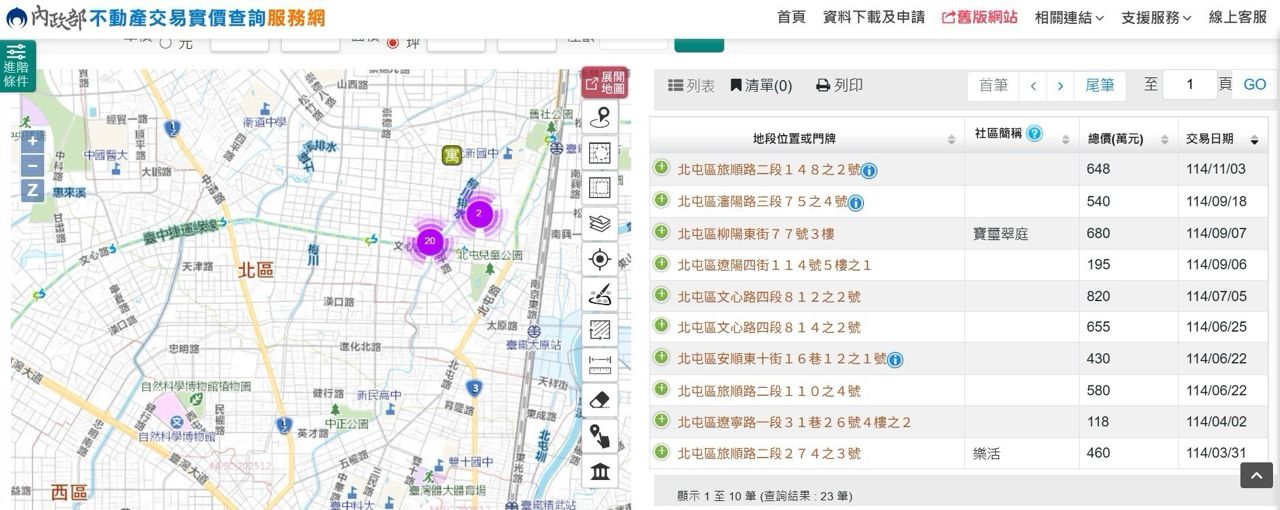This screenshot has width=1280, height=510.
Task: Select the 坪 radio button
Action: pos(392,42)
